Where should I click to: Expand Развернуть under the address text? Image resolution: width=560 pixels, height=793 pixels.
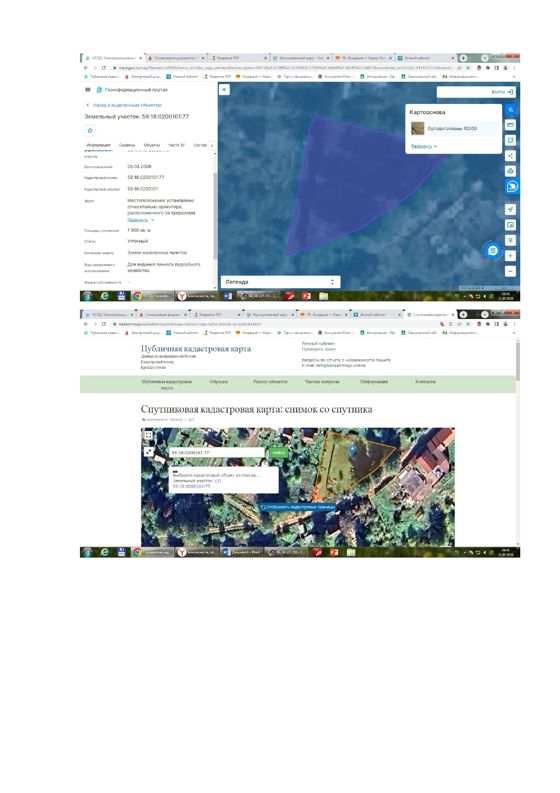tap(141, 220)
